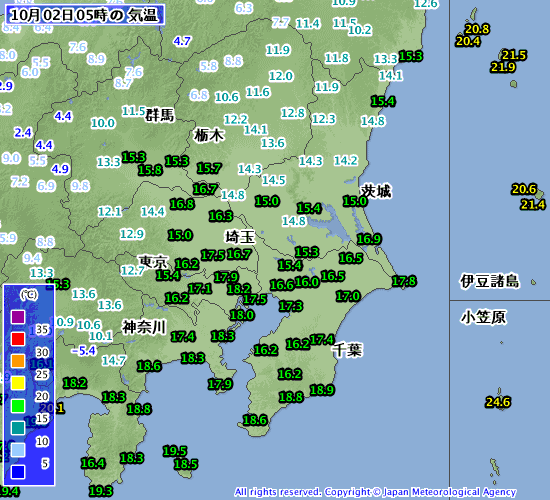Click the 栃木 prefecture label
The height and width of the screenshot is (500, 550).
pyautogui.click(x=209, y=135)
